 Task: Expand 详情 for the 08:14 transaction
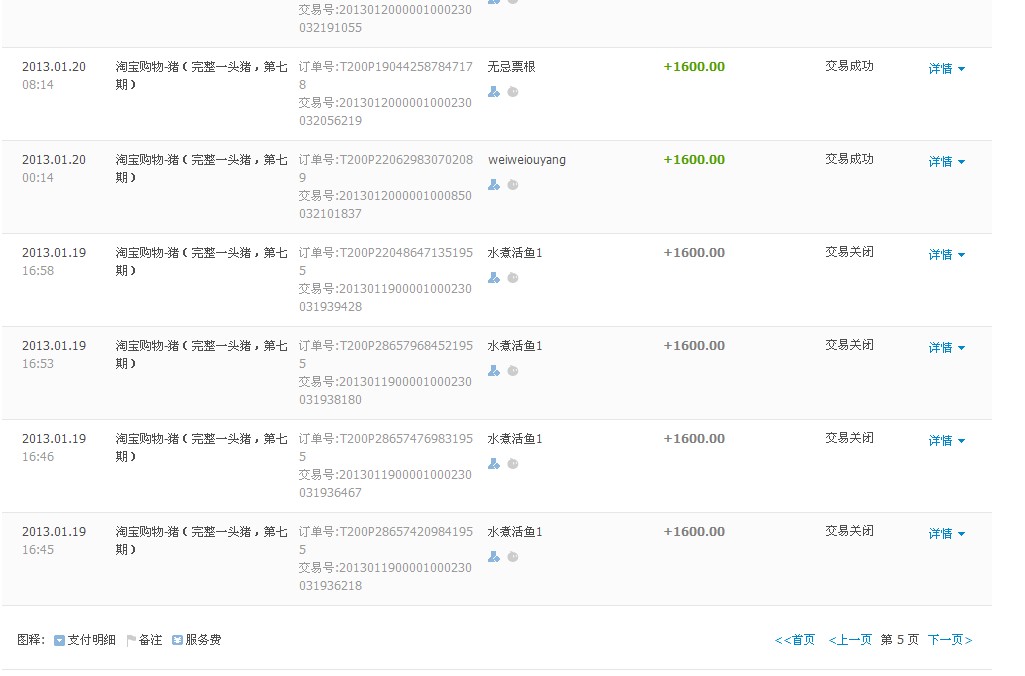click(x=946, y=69)
